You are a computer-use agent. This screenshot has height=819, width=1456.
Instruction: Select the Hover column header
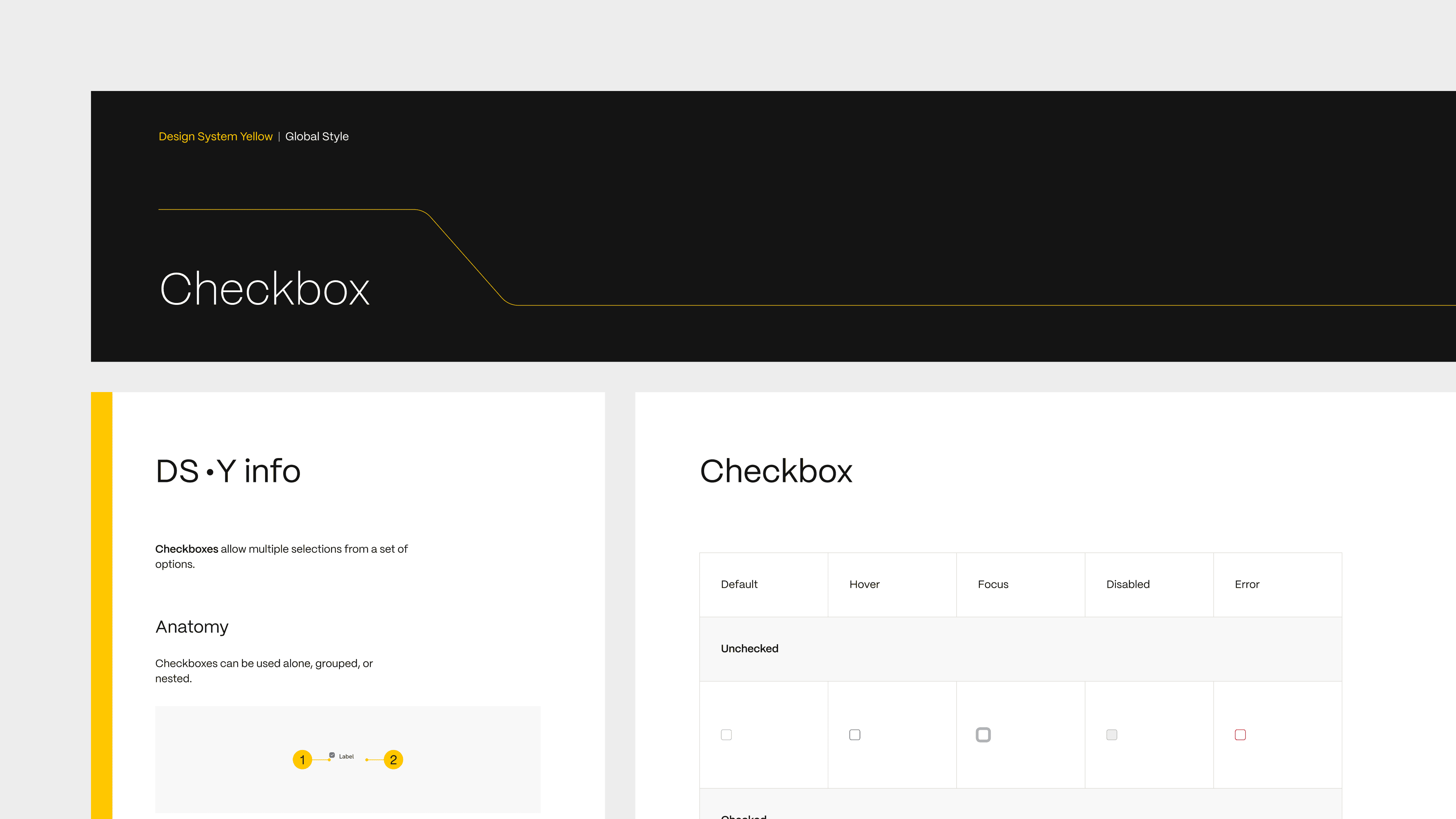[x=864, y=584]
